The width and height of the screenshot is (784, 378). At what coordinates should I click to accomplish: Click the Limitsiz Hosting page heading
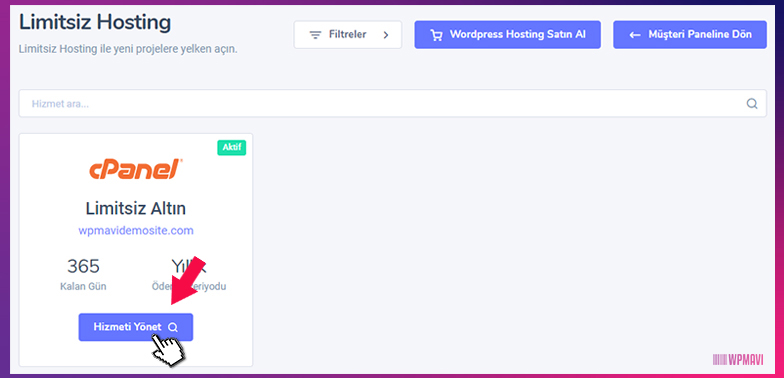click(95, 22)
